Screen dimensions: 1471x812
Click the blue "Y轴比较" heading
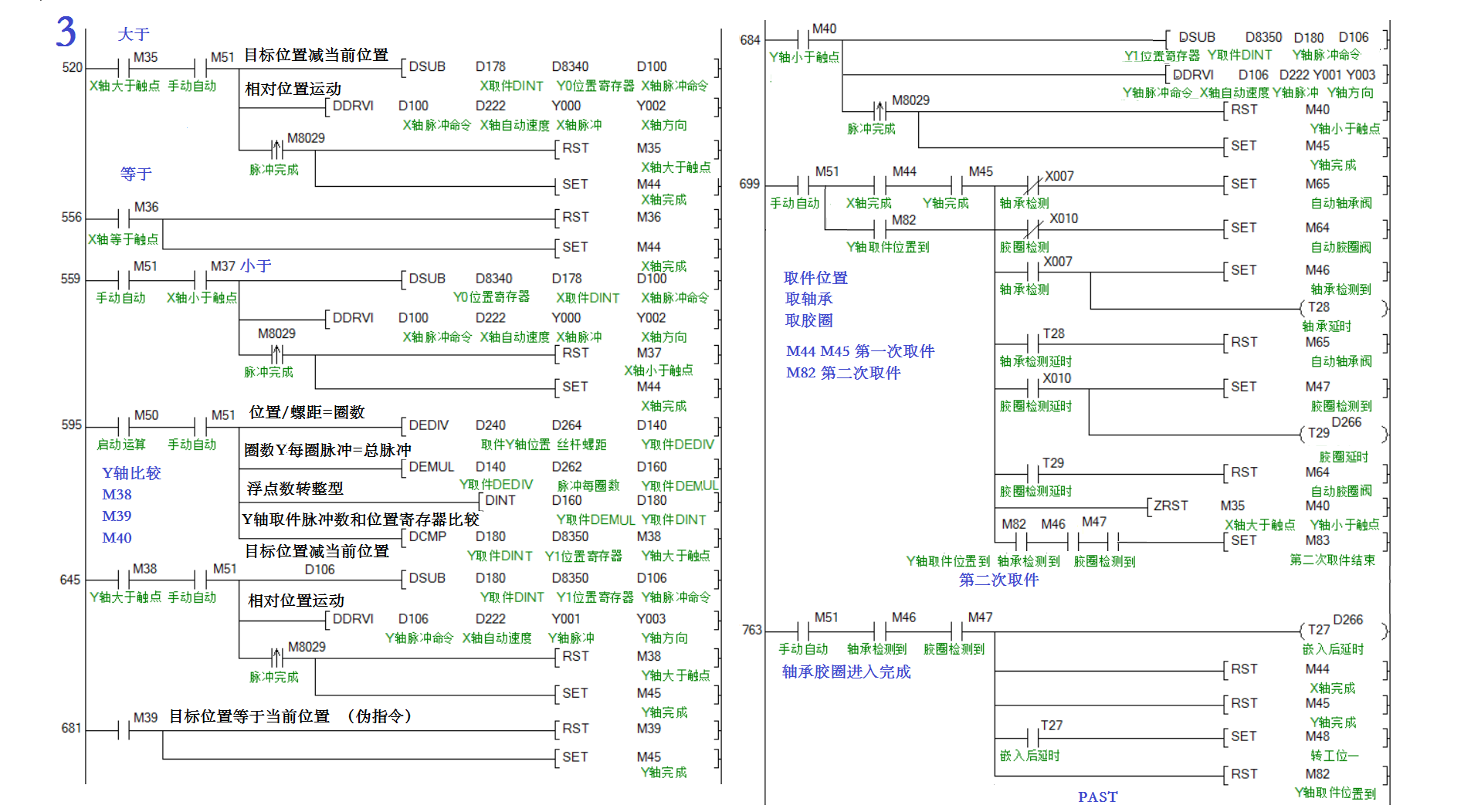131,473
